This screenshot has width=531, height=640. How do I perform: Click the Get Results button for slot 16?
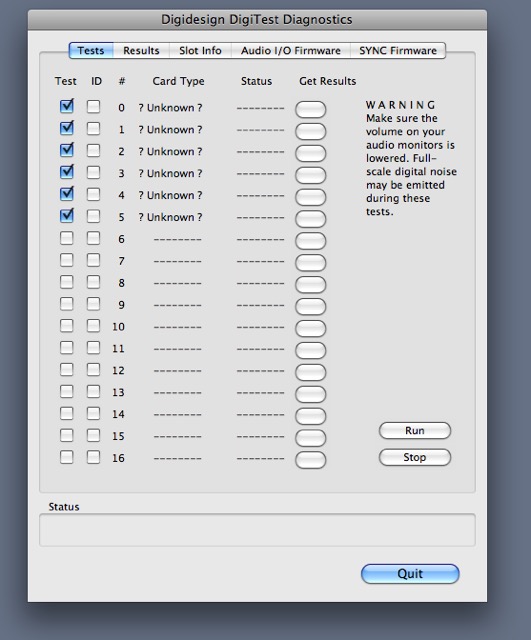click(x=311, y=460)
